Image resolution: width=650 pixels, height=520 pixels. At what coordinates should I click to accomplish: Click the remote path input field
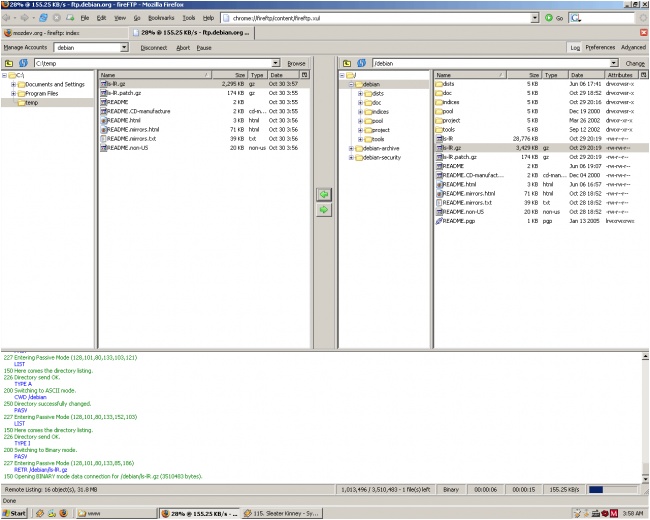click(x=491, y=63)
